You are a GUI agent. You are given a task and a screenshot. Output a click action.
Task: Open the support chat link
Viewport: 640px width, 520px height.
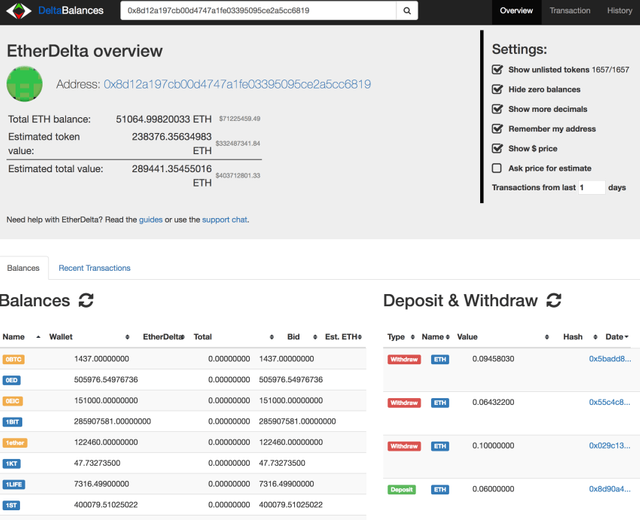(224, 220)
